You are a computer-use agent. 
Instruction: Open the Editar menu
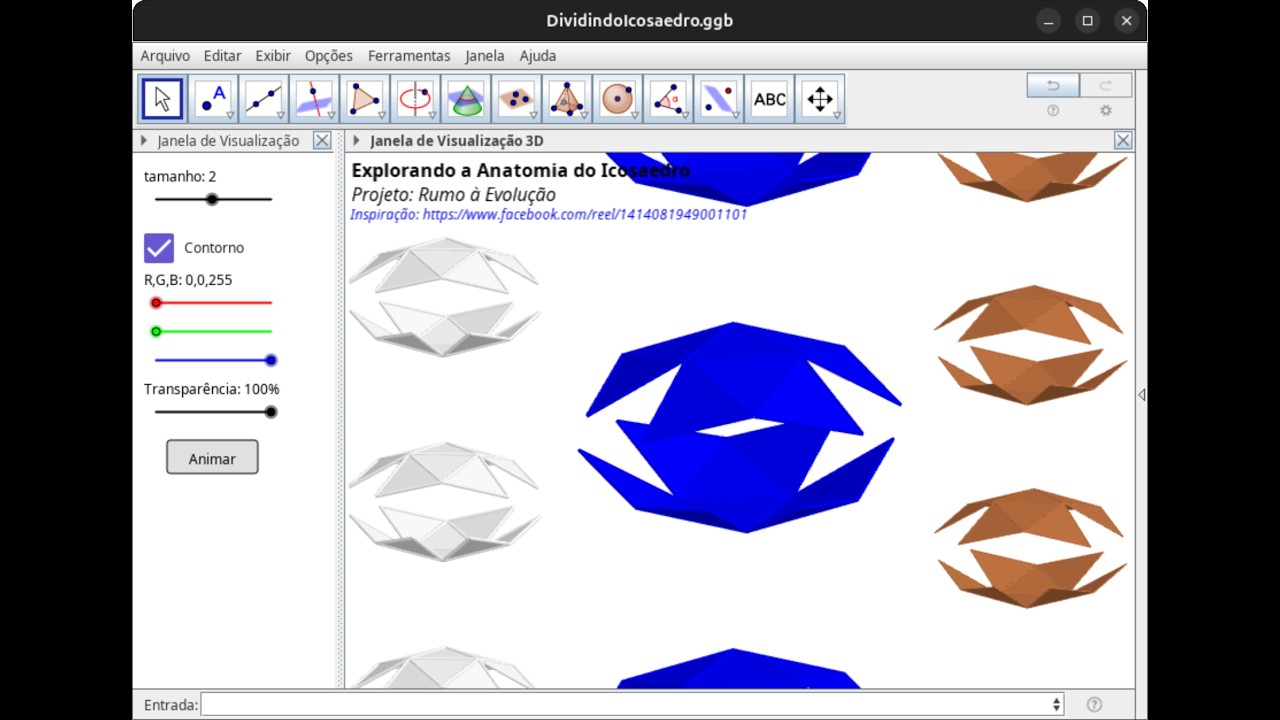223,56
